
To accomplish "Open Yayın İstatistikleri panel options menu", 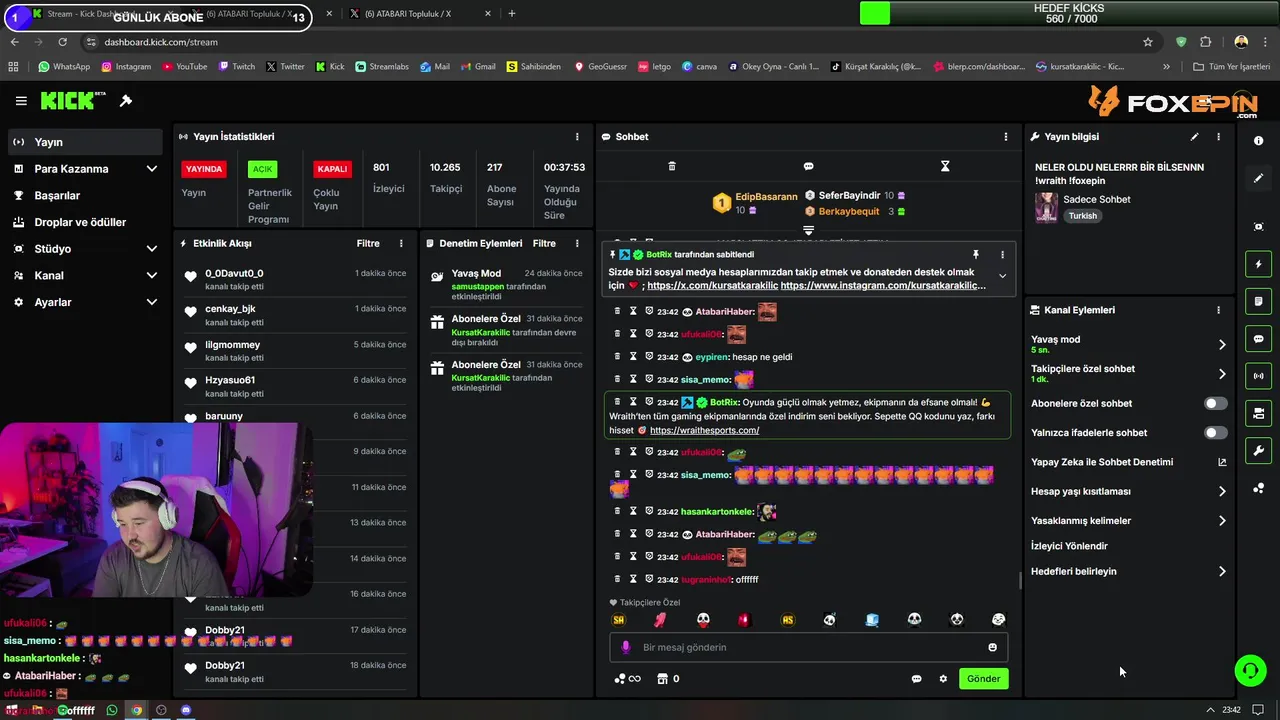I will tap(577, 136).
